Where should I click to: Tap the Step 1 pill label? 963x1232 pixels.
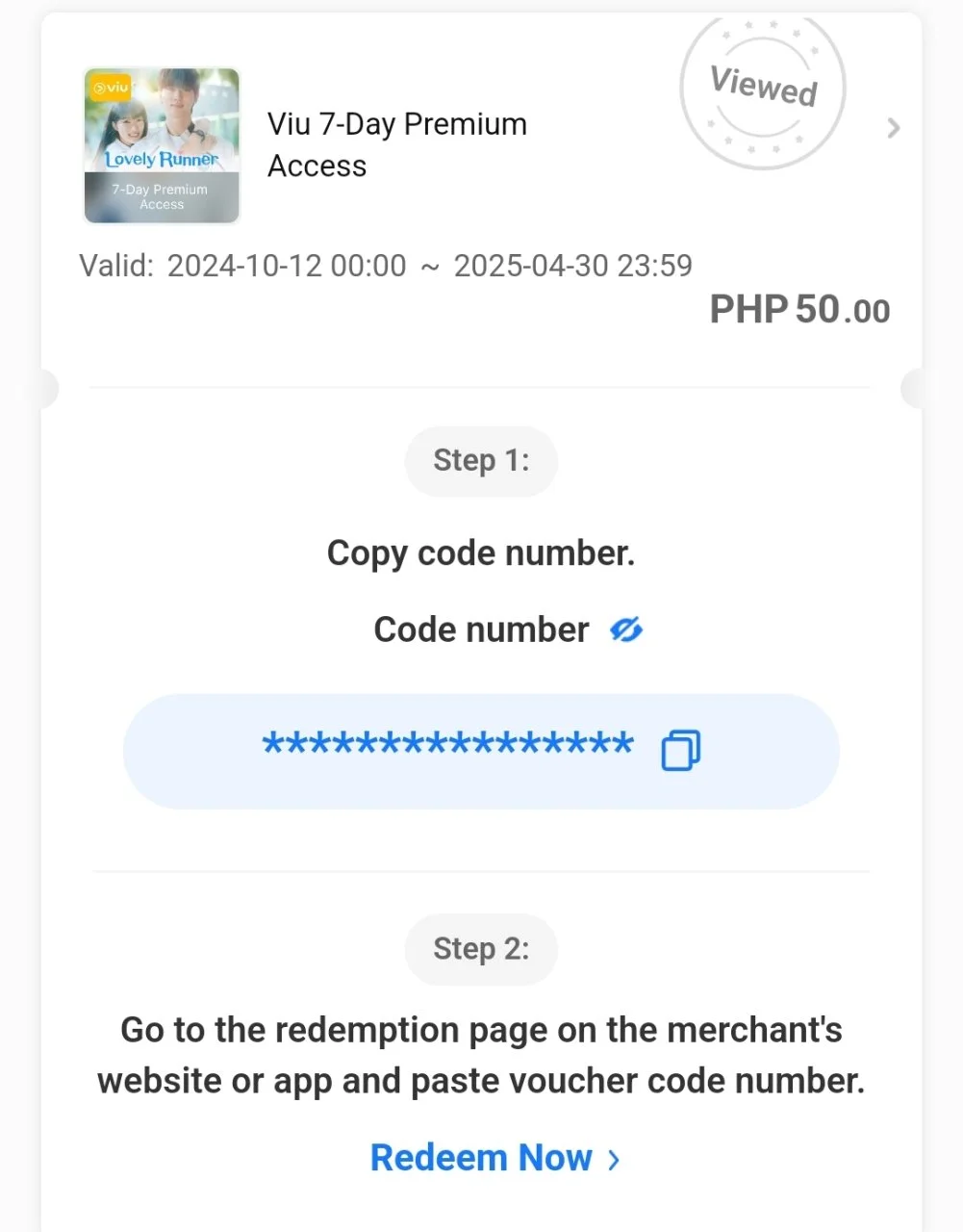pyautogui.click(x=481, y=461)
